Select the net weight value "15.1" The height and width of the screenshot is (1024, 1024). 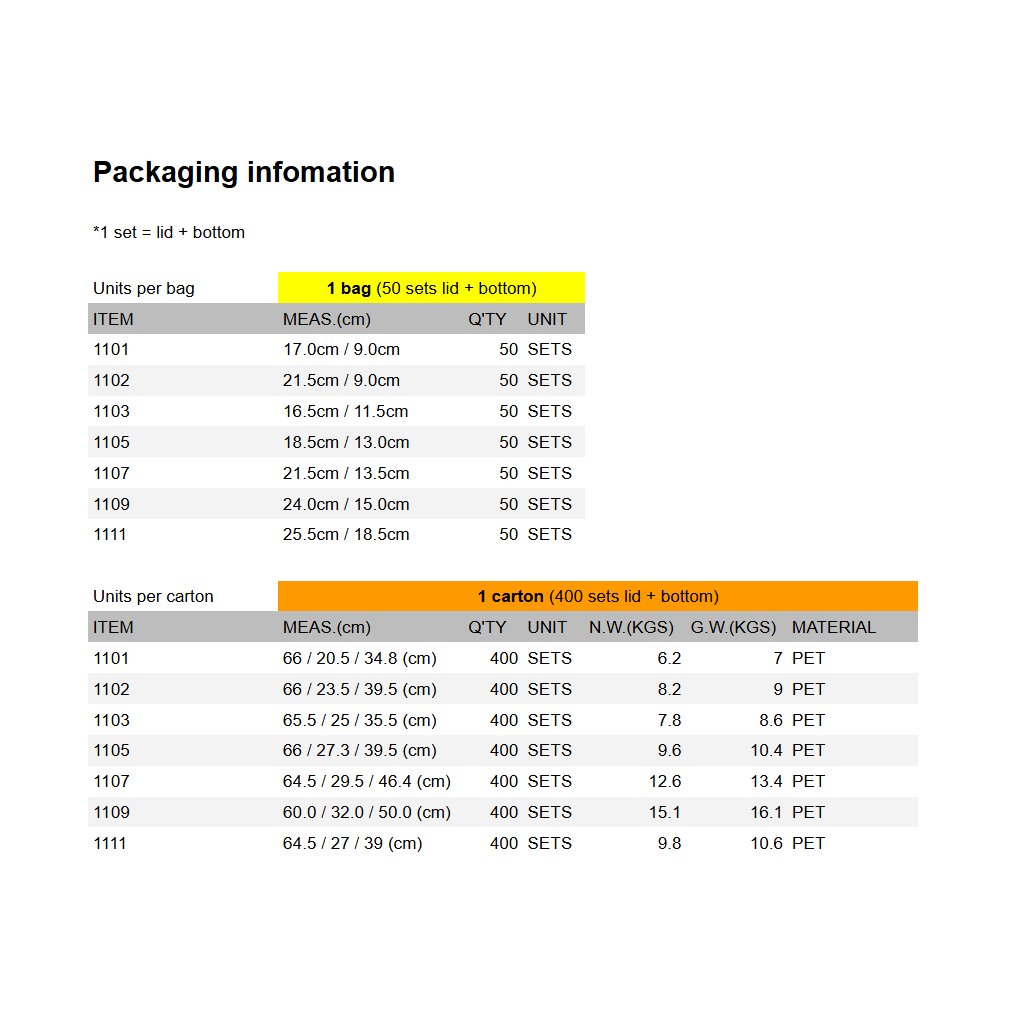pos(665,812)
